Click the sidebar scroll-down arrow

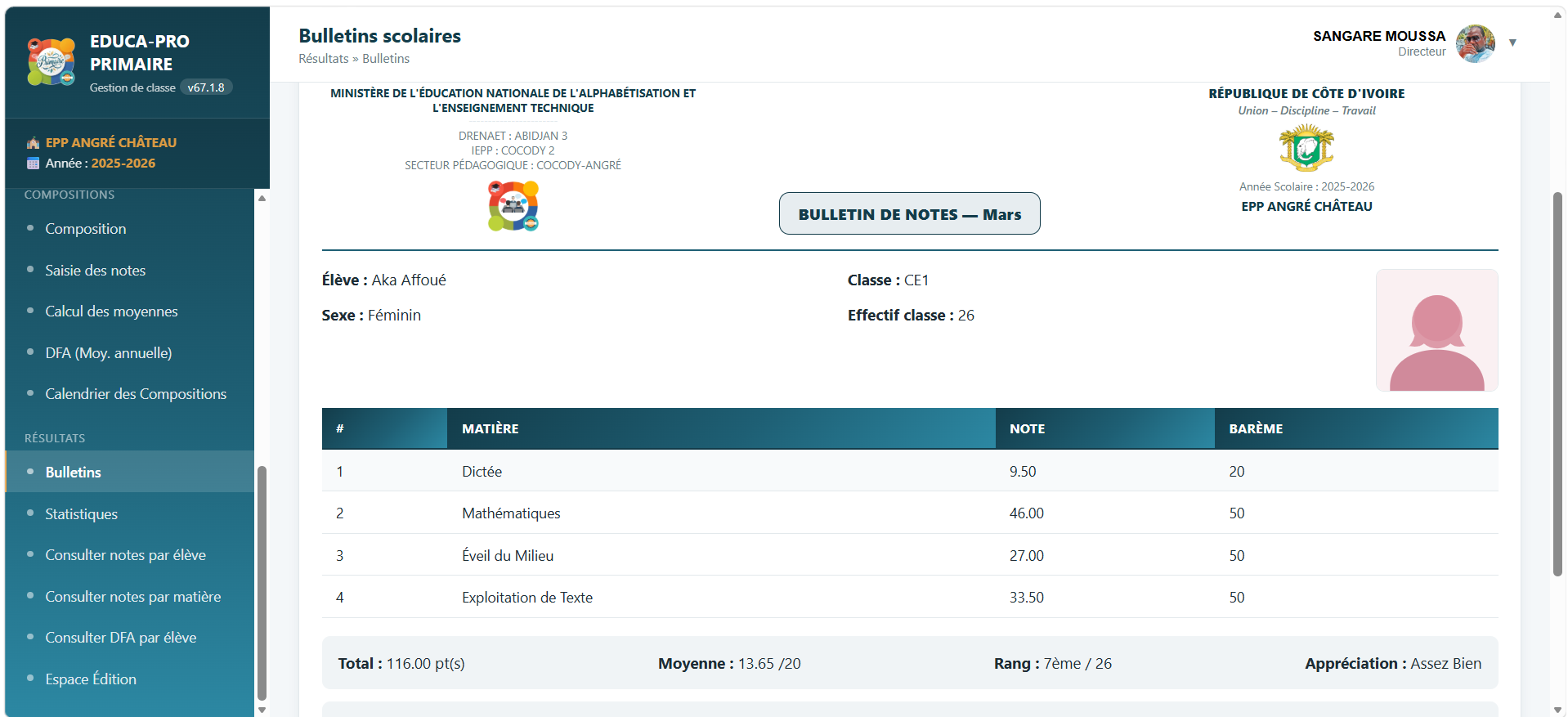[262, 710]
